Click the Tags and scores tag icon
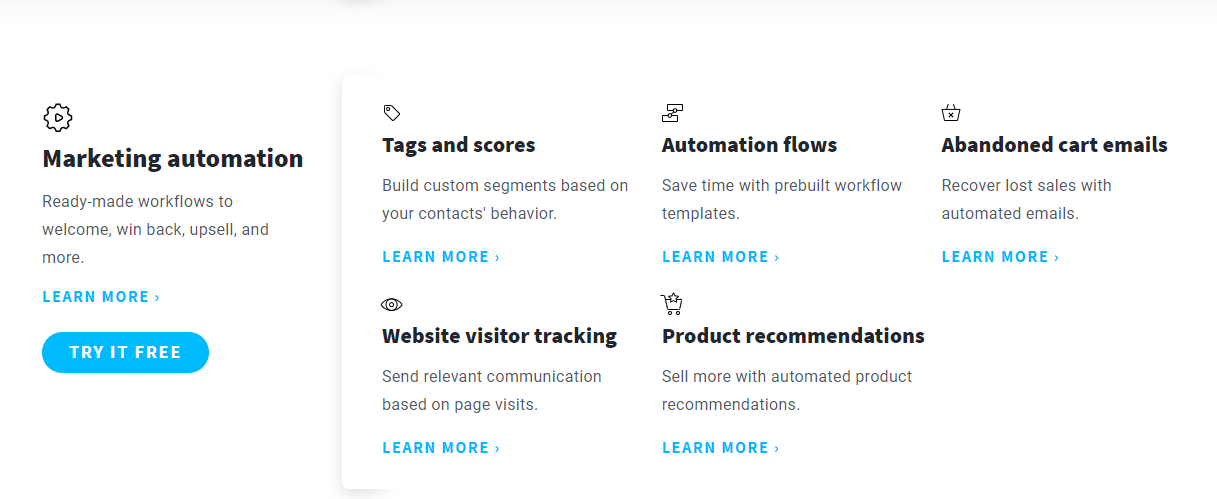This screenshot has width=1217, height=499. coord(392,113)
